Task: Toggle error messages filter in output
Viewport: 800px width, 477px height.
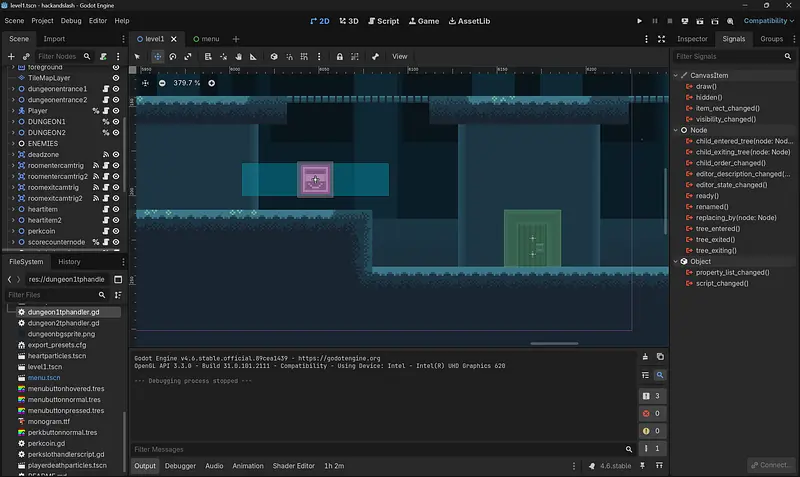Action: click(x=652, y=413)
